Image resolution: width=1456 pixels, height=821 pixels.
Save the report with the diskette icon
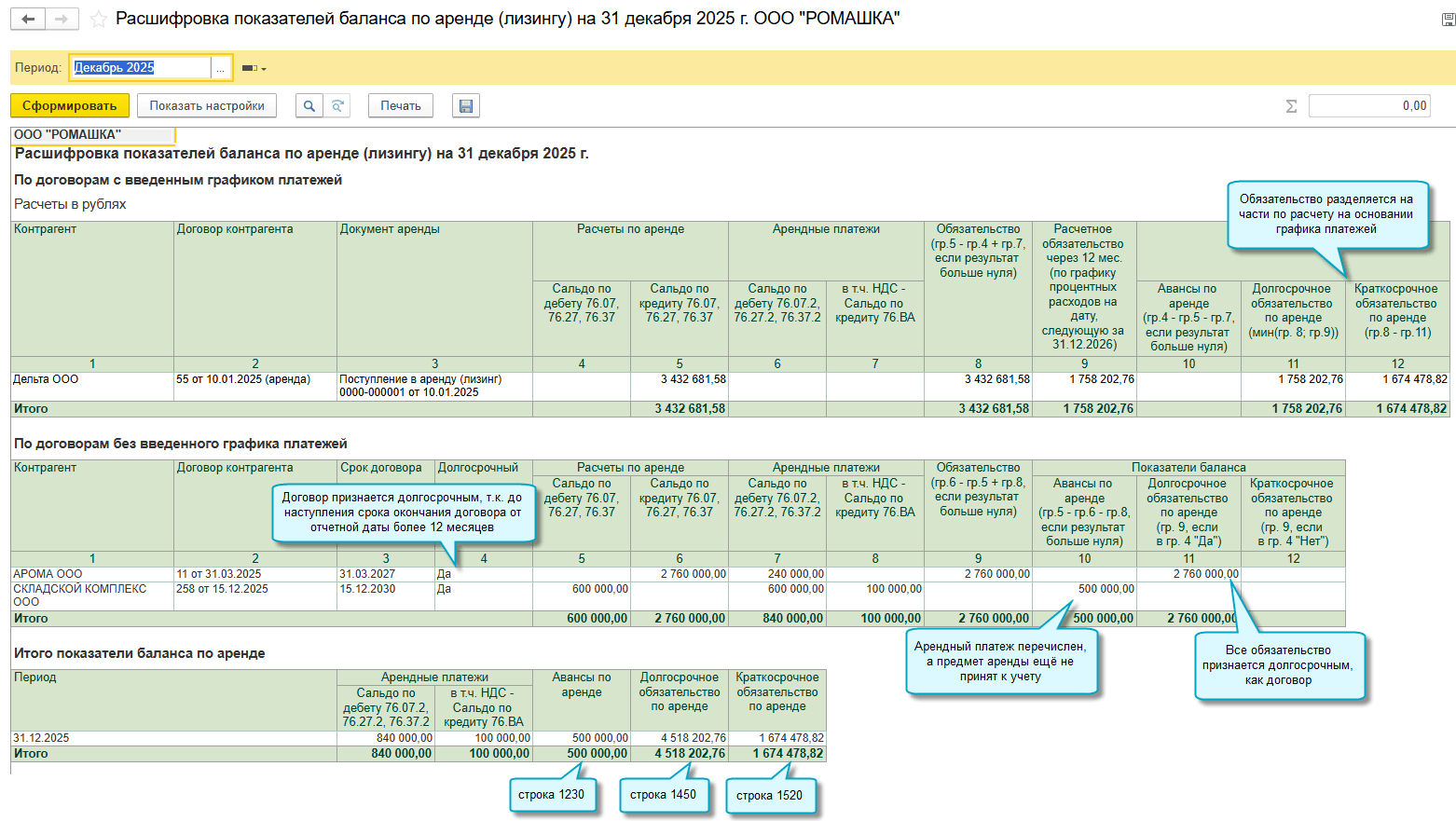(x=466, y=106)
